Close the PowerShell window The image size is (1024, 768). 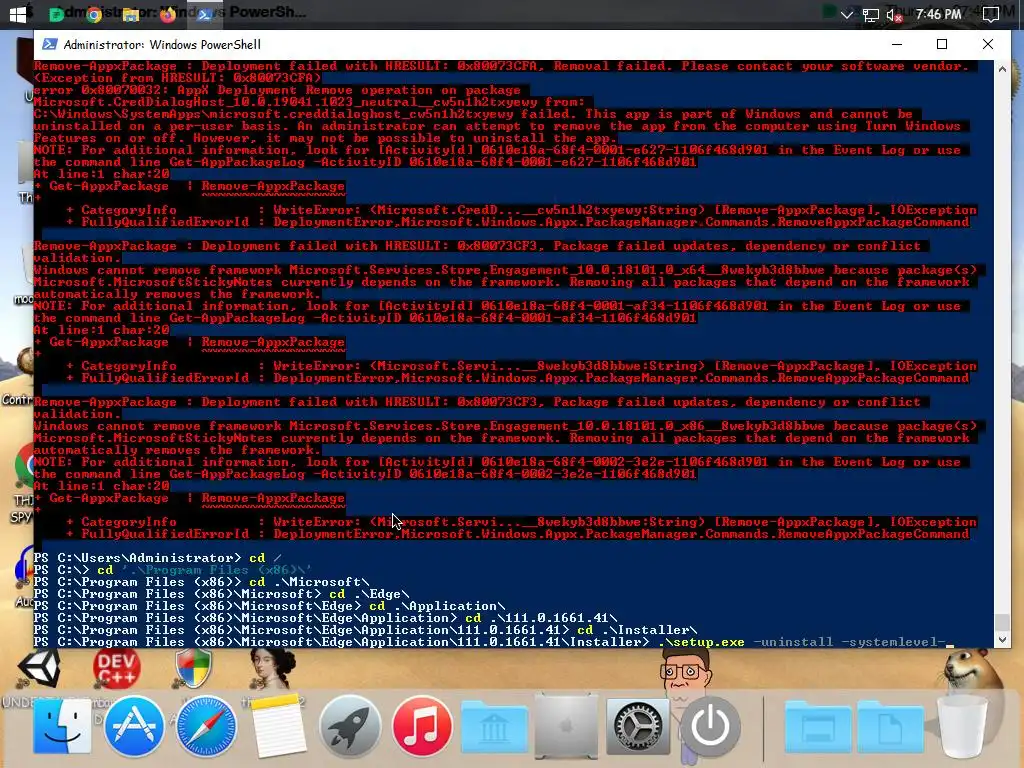pyautogui.click(x=988, y=44)
